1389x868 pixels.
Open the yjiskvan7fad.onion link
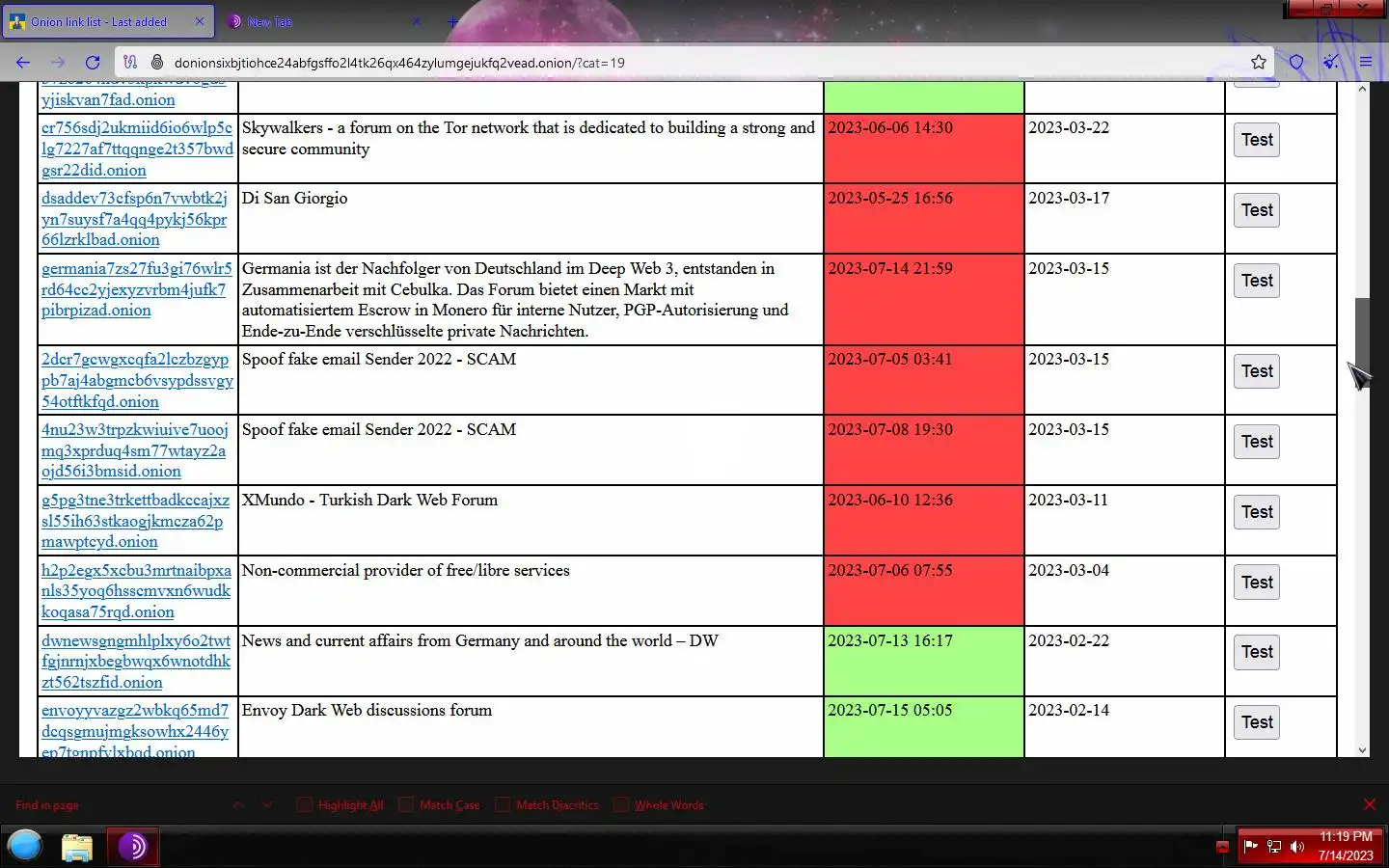click(x=108, y=99)
